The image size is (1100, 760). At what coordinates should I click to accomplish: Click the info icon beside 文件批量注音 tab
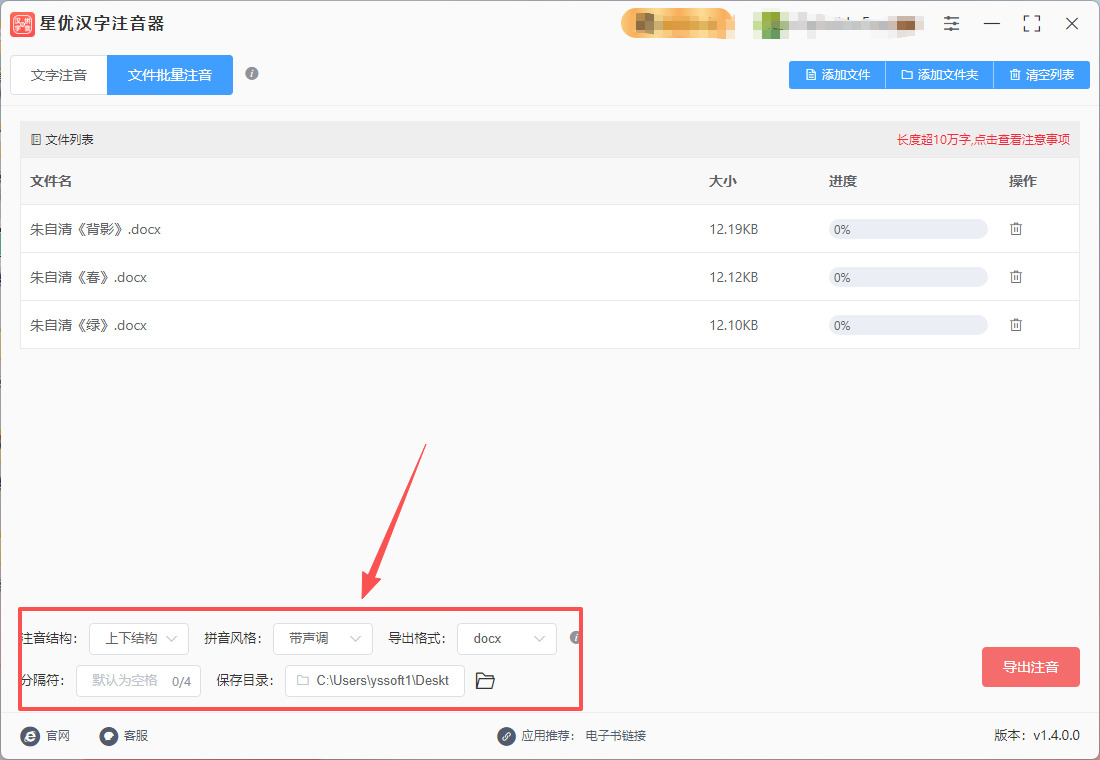(x=253, y=72)
